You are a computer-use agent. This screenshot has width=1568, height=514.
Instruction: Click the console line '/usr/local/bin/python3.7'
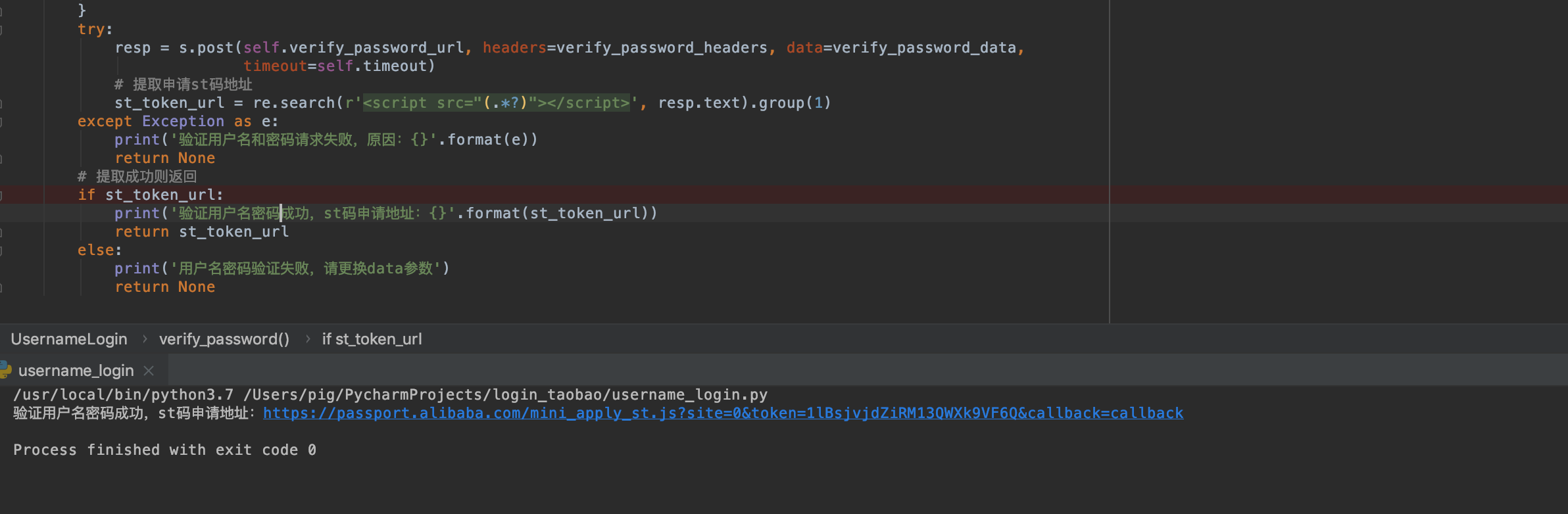391,395
